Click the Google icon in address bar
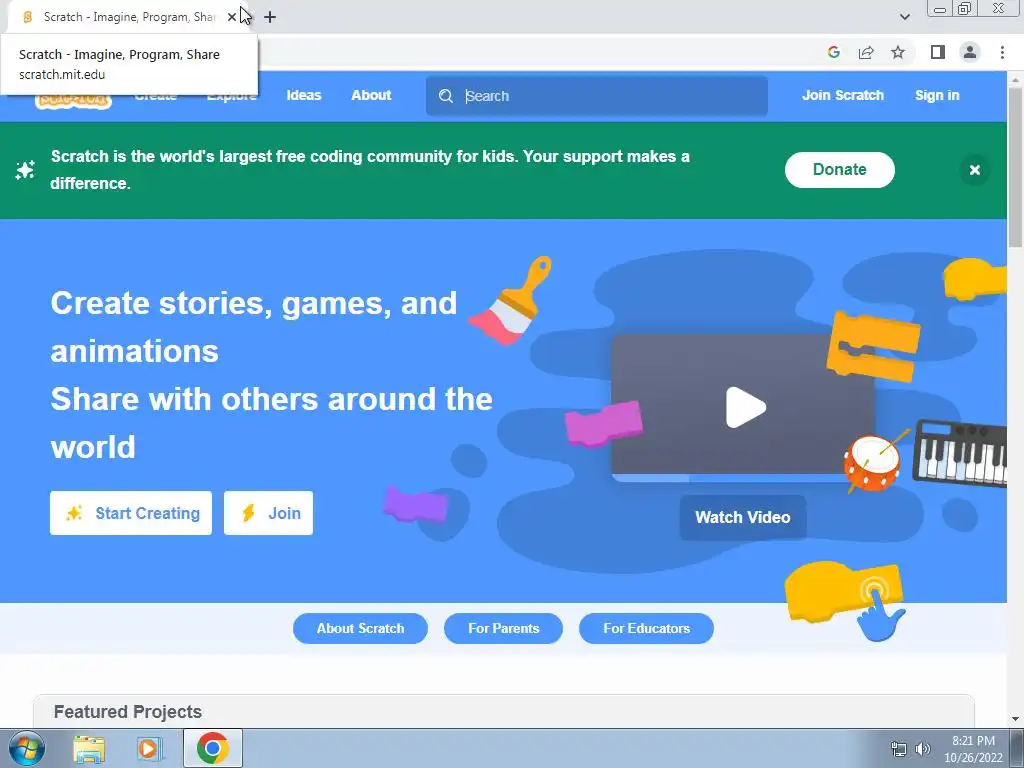The height and width of the screenshot is (768, 1024). pyautogui.click(x=833, y=52)
